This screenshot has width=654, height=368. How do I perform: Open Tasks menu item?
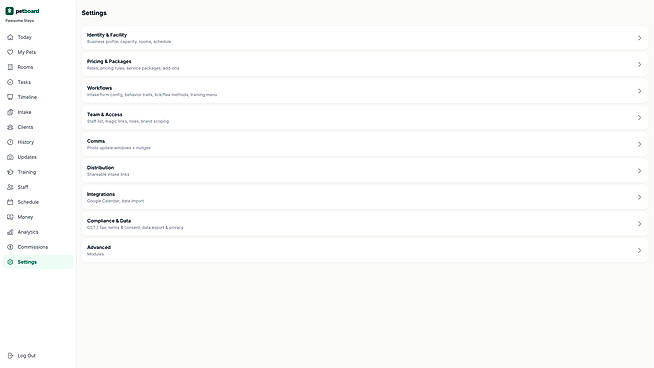point(38,82)
